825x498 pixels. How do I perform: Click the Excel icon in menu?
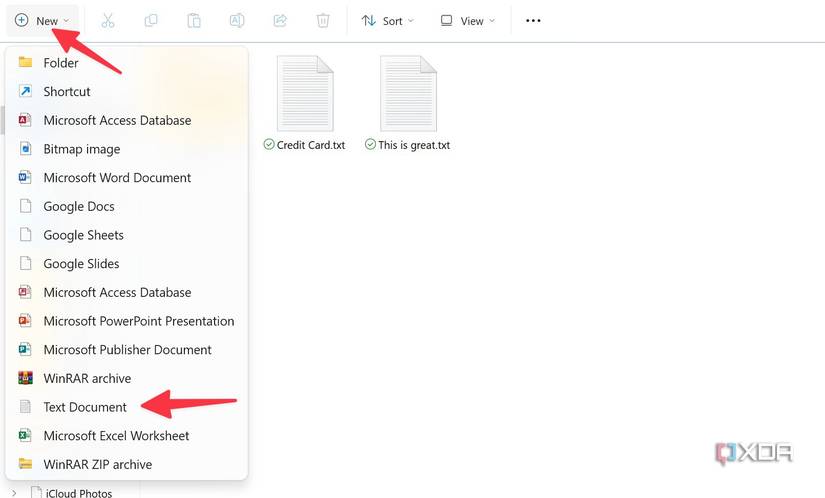pyautogui.click(x=25, y=435)
